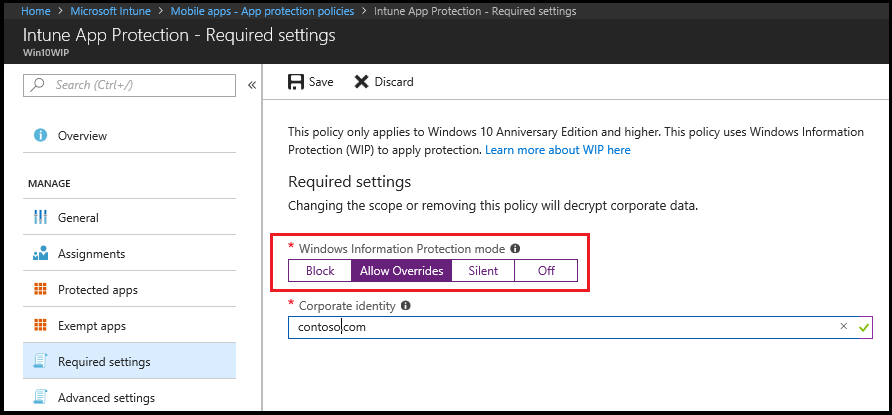
Task: Turn protection mode Off
Action: click(x=546, y=271)
